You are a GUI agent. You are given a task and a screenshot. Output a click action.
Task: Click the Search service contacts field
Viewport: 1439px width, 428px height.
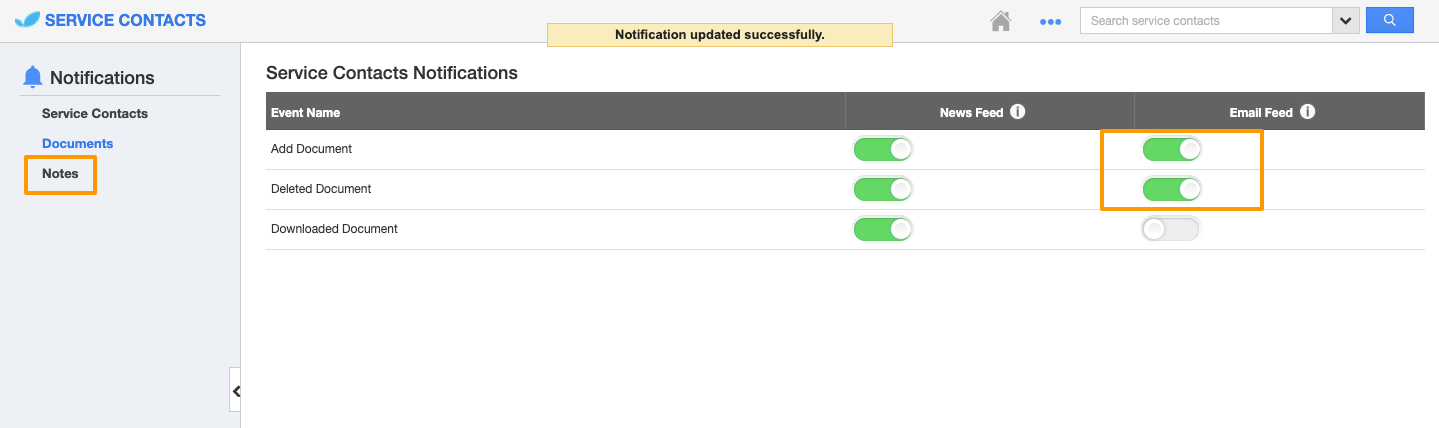[1206, 21]
